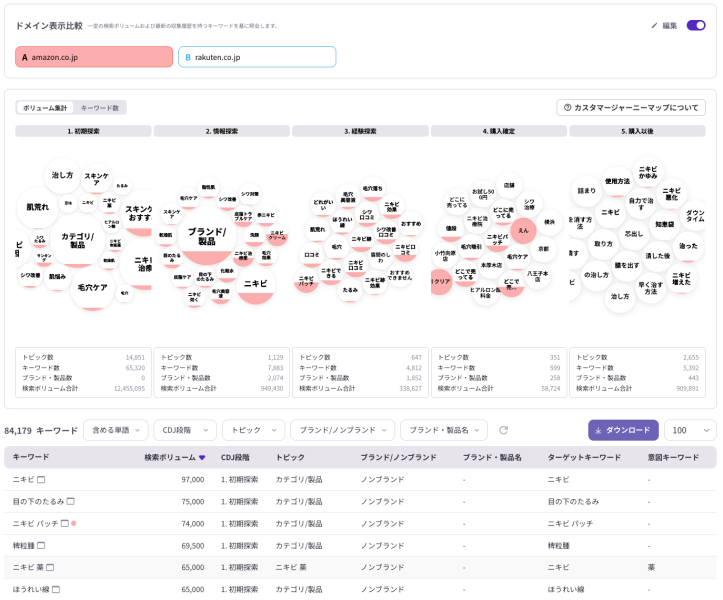Select the amazon.co.jp domain field
The width and height of the screenshot is (723, 600).
[x=94, y=57]
